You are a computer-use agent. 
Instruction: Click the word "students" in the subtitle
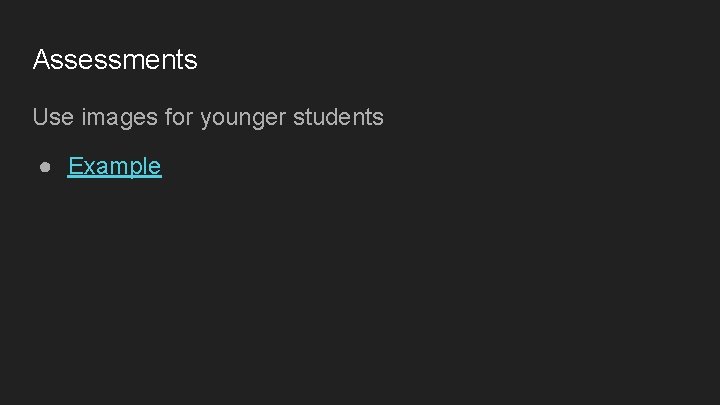click(338, 117)
